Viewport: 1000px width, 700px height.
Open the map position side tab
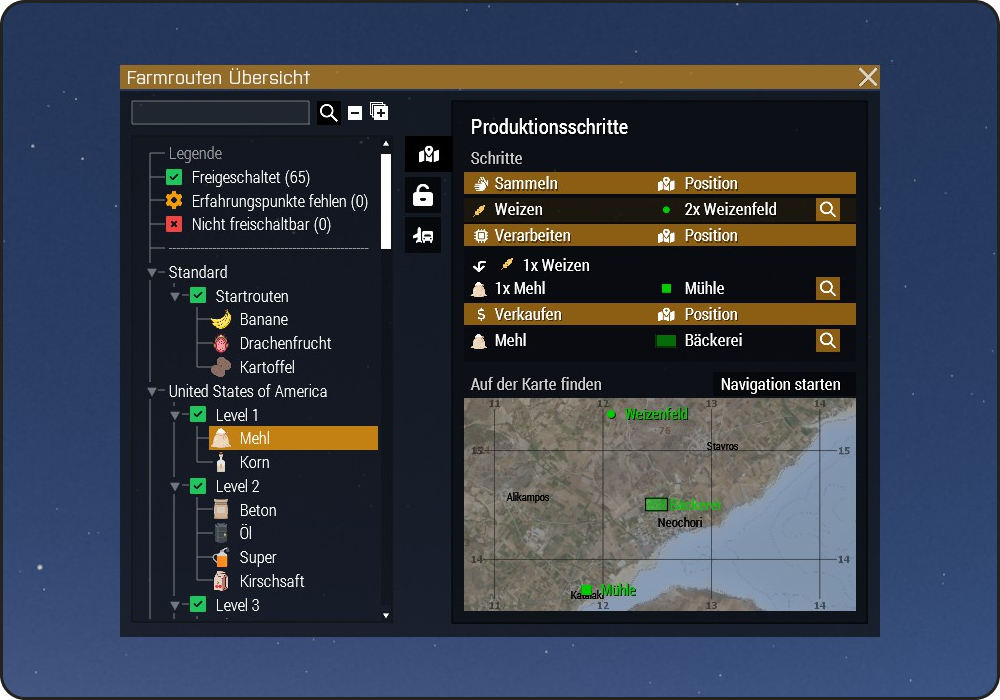click(x=429, y=154)
